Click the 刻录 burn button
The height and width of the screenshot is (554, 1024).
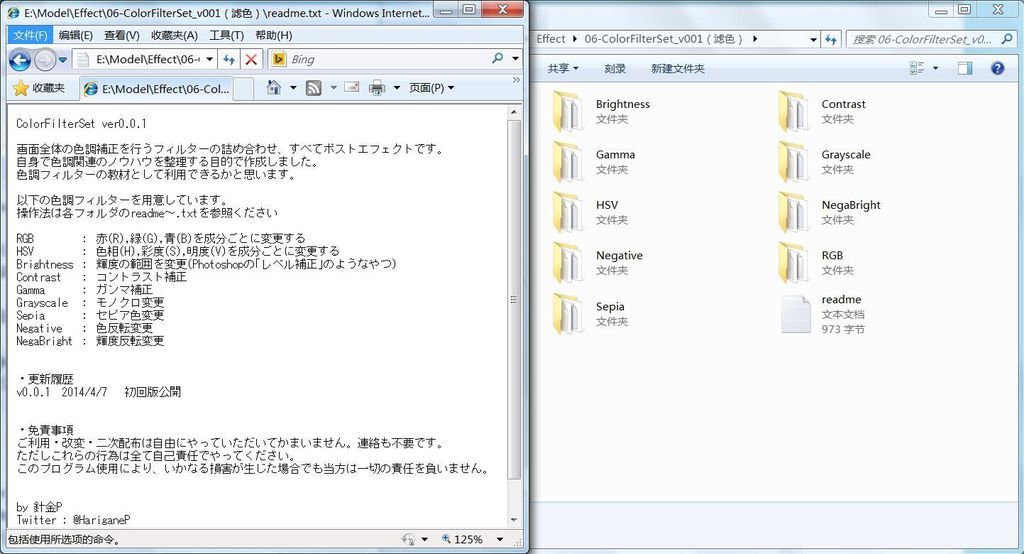pyautogui.click(x=615, y=69)
